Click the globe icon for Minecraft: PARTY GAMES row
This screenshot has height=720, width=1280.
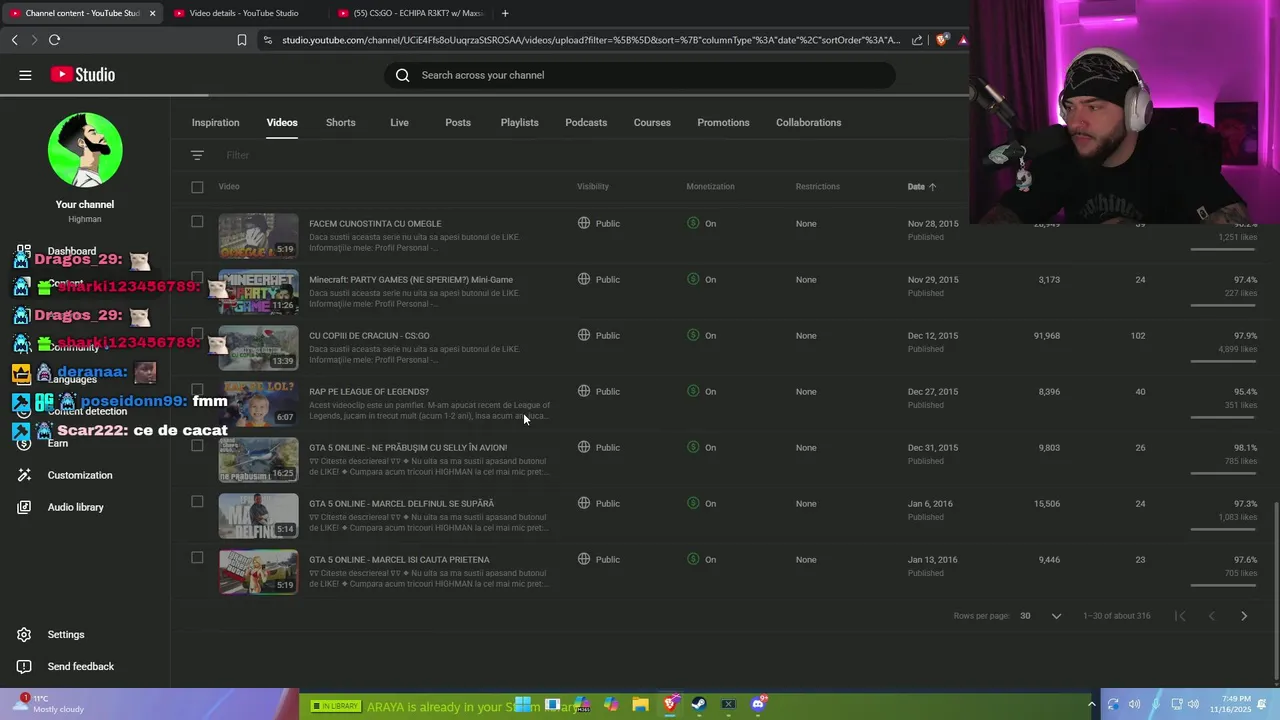pyautogui.click(x=584, y=279)
